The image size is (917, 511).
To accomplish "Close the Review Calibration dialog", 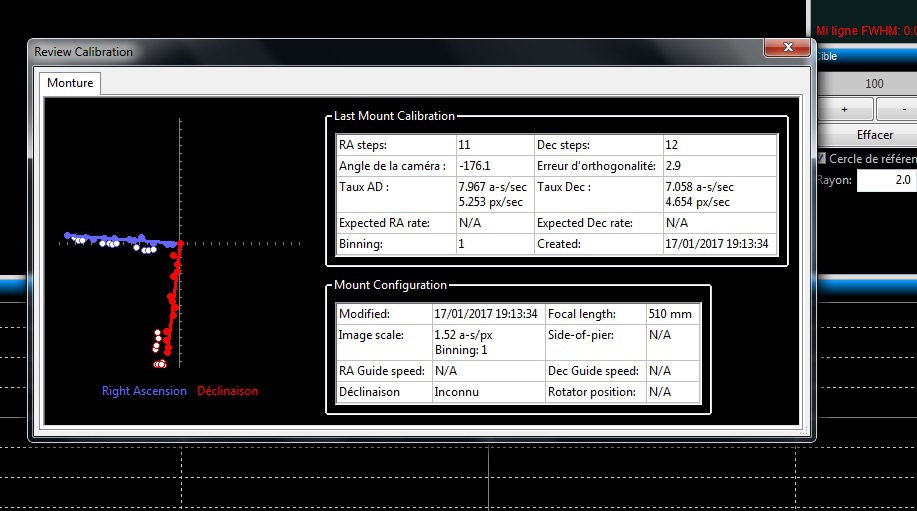I will (787, 47).
